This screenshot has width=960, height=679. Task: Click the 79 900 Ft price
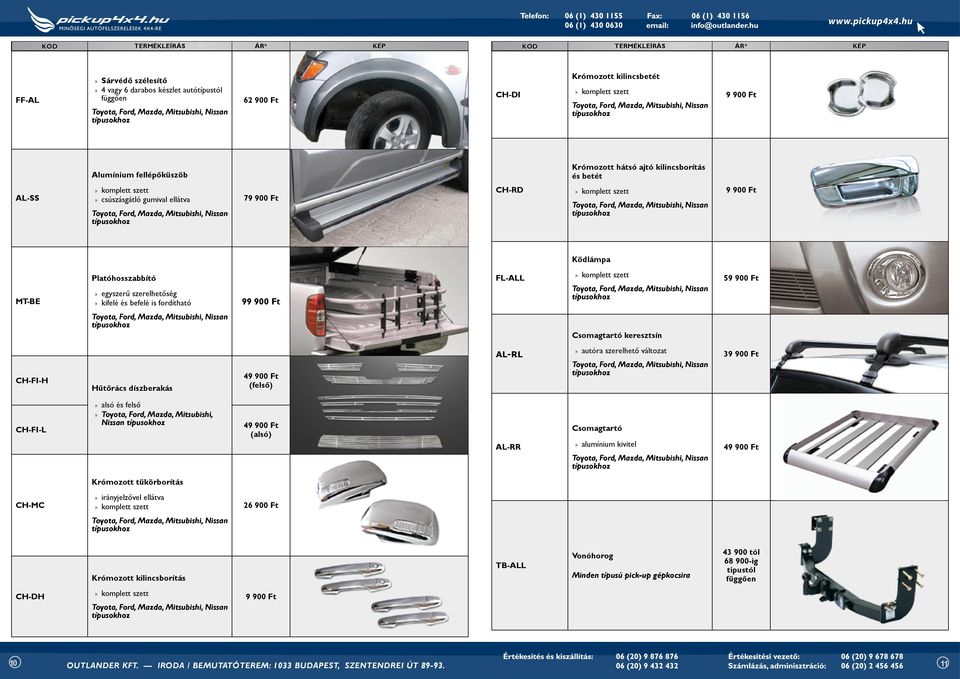(261, 198)
